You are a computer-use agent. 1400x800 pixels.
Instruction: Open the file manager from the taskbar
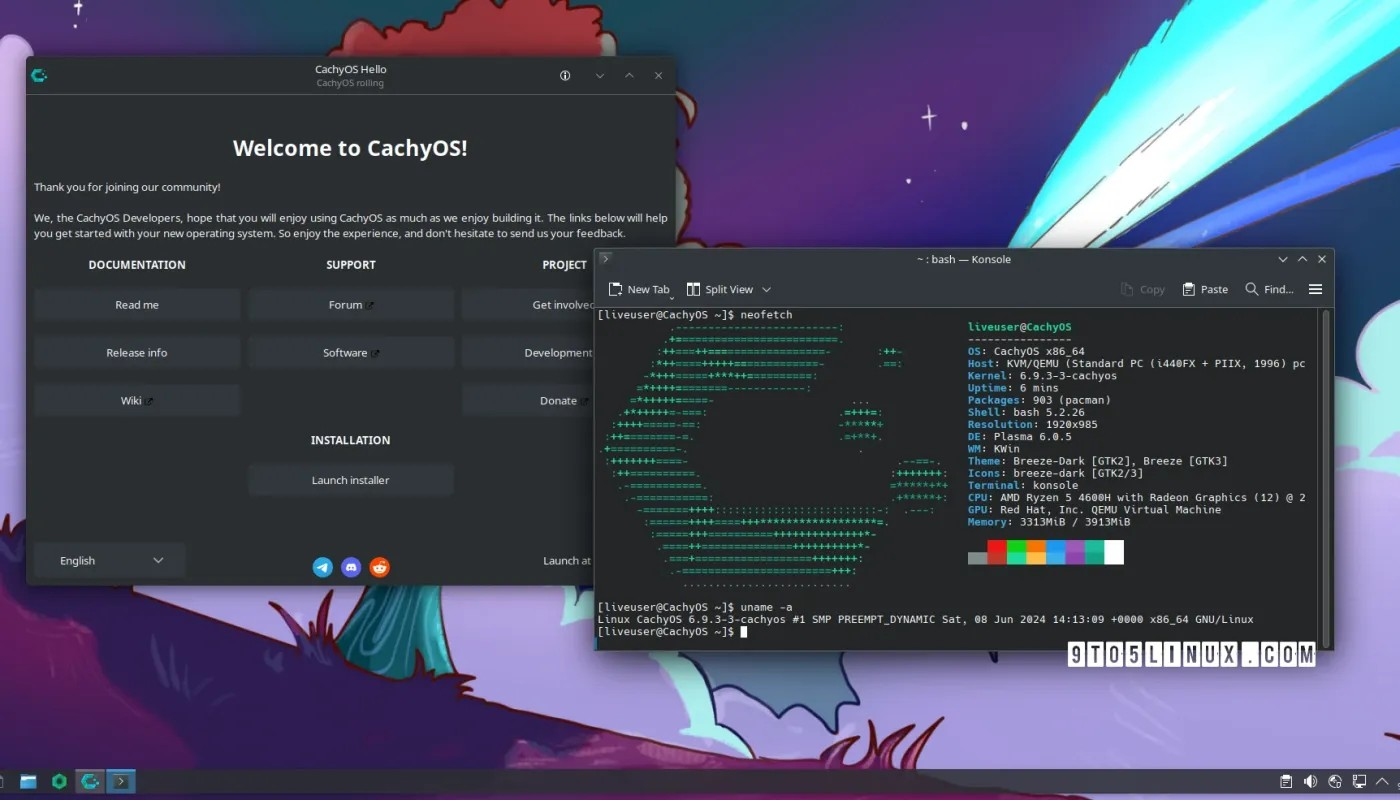[x=28, y=781]
